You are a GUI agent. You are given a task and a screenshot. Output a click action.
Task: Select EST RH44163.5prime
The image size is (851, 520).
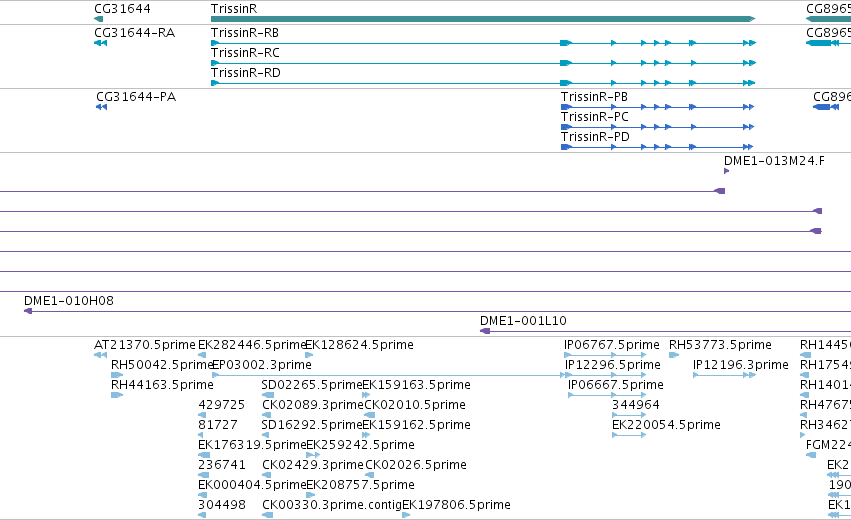click(162, 385)
